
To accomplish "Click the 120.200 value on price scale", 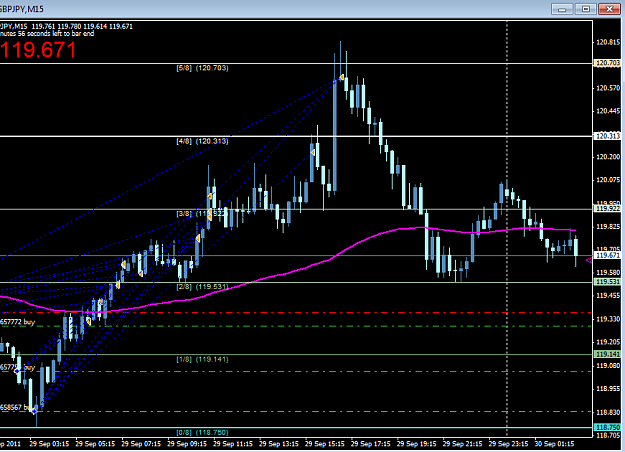I will coord(608,157).
